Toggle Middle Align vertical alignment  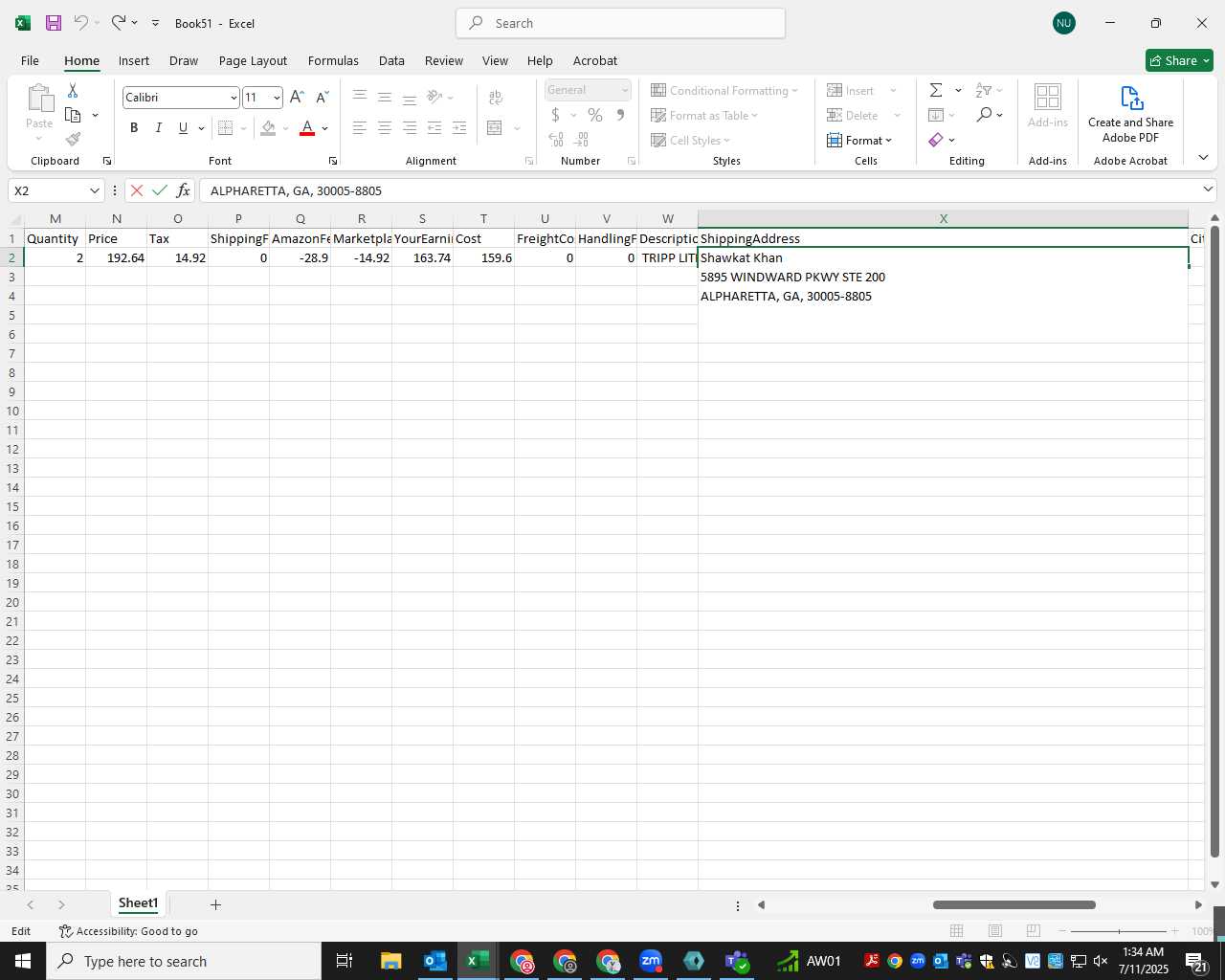[x=385, y=97]
